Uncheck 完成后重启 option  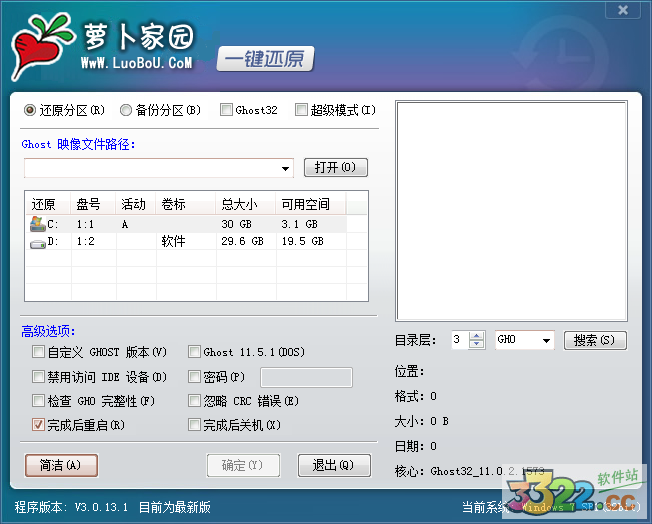(x=38, y=425)
